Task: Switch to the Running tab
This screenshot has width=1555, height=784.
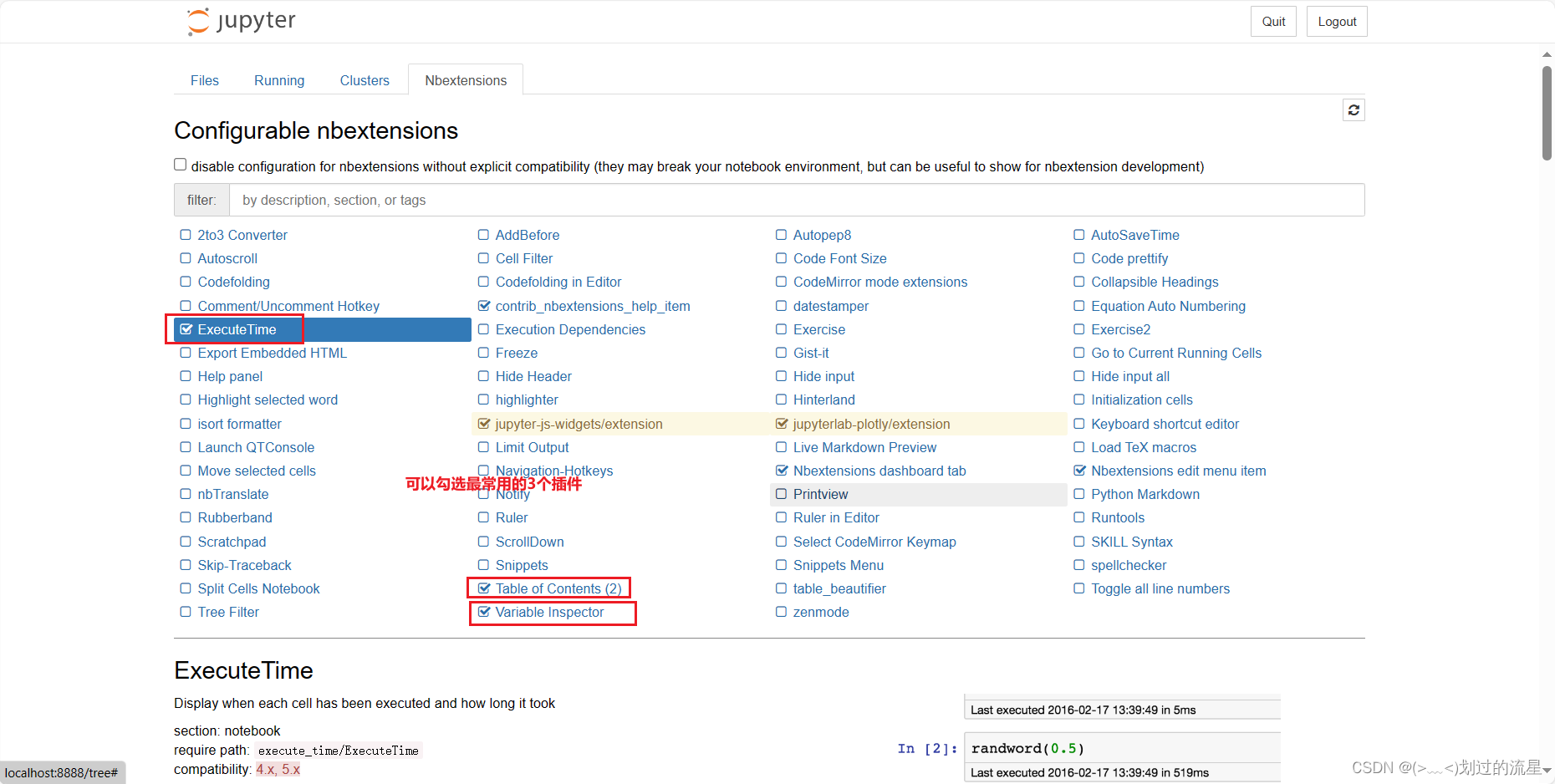Action: [279, 79]
